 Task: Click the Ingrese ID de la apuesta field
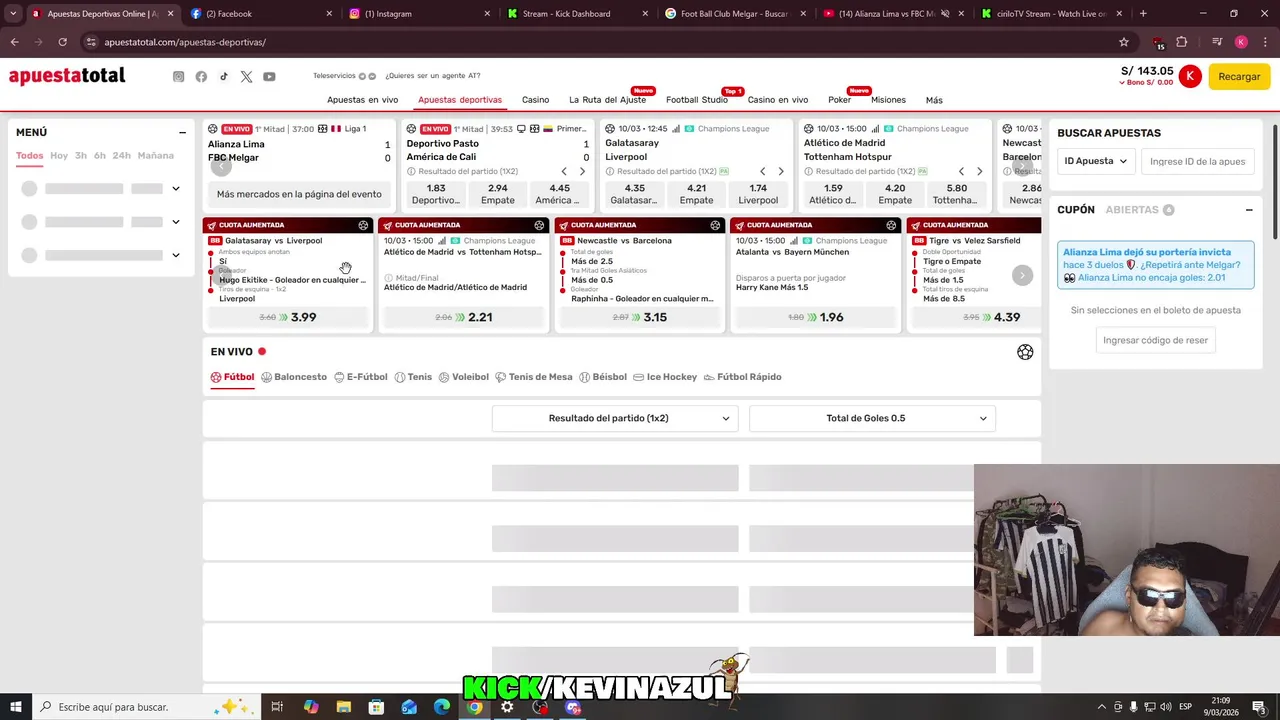pyautogui.click(x=1197, y=161)
